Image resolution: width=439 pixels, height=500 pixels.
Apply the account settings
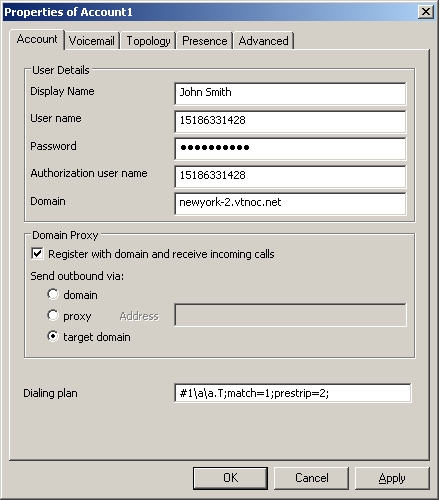(x=392, y=478)
